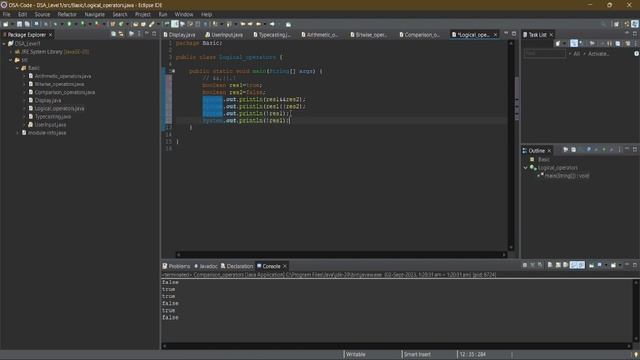Click the Open Perspective icon

click(616, 24)
